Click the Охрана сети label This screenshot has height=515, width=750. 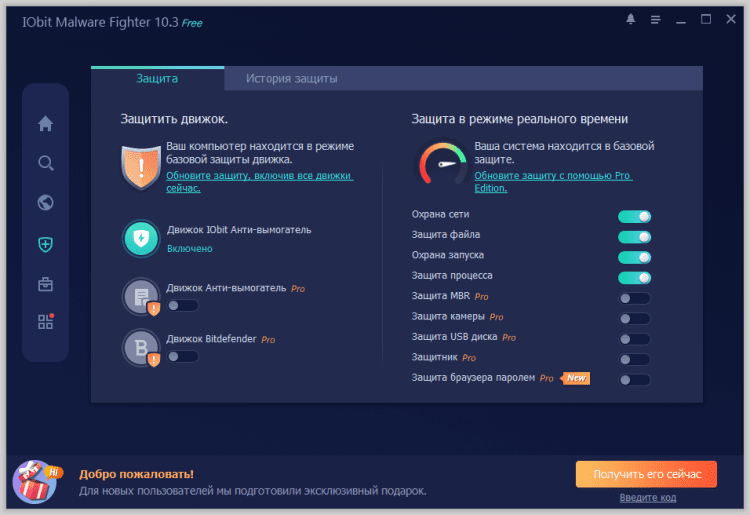click(x=440, y=214)
